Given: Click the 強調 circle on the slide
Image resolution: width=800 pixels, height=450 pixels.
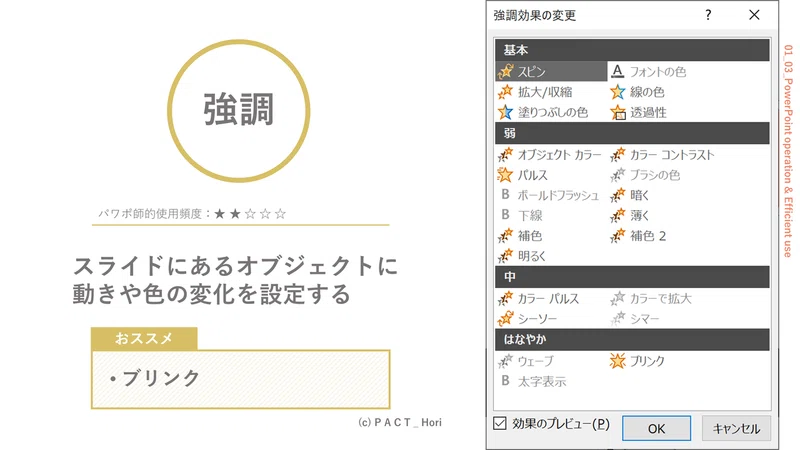Looking at the screenshot, I should [x=239, y=111].
